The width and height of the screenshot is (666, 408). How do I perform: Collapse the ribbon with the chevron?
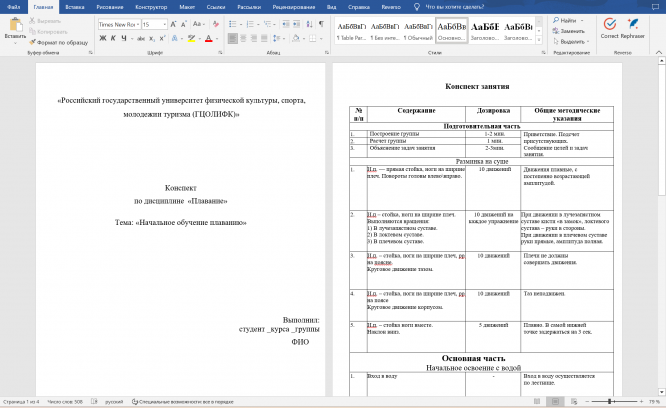[658, 53]
